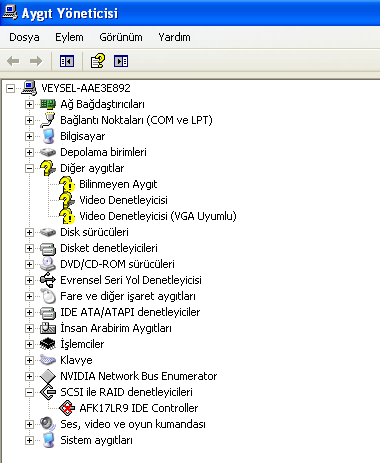The width and height of the screenshot is (380, 463).
Task: Collapse the Diğer aygıtlar node
Action: tap(29, 168)
